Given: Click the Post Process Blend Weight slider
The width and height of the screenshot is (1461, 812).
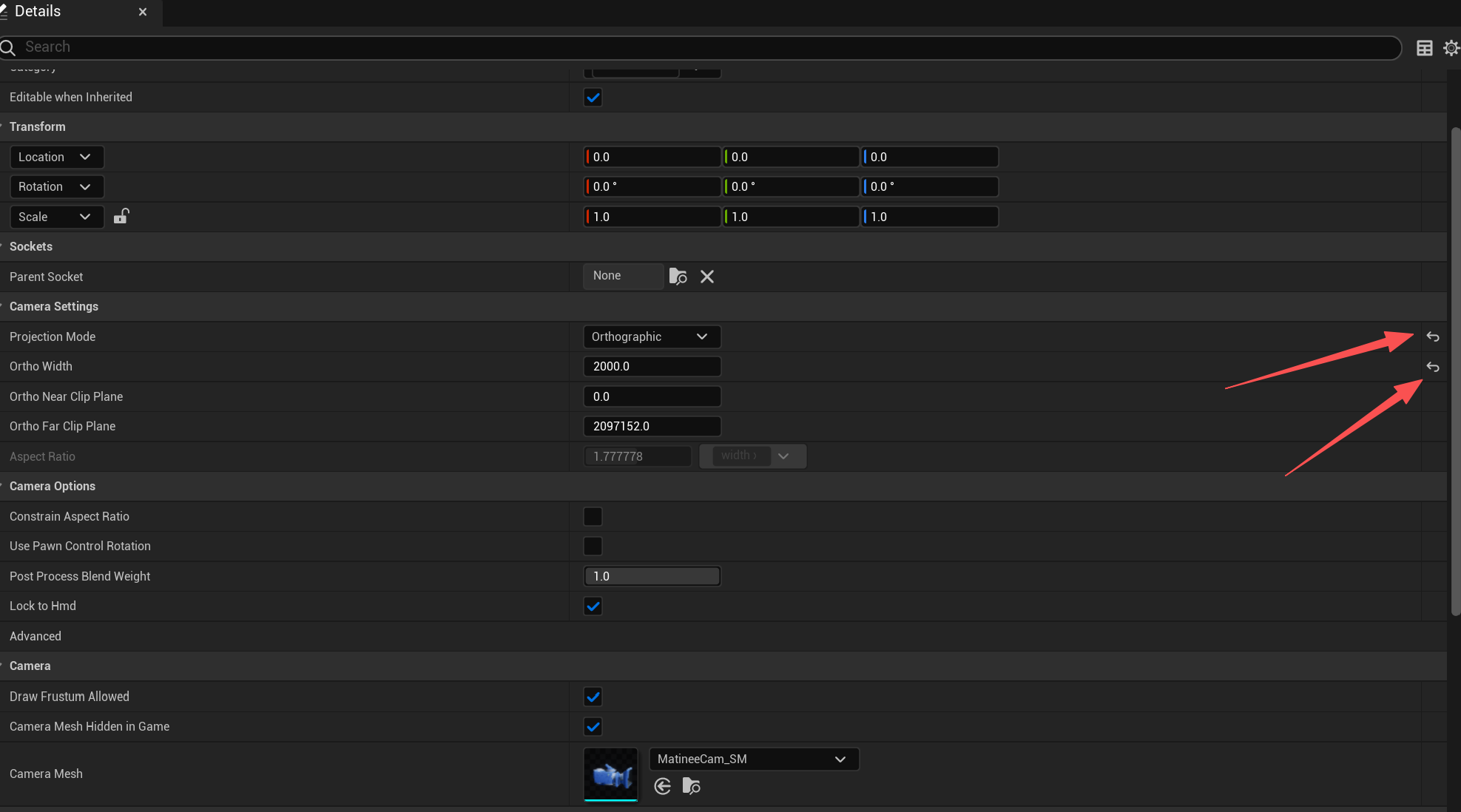Looking at the screenshot, I should (x=652, y=576).
